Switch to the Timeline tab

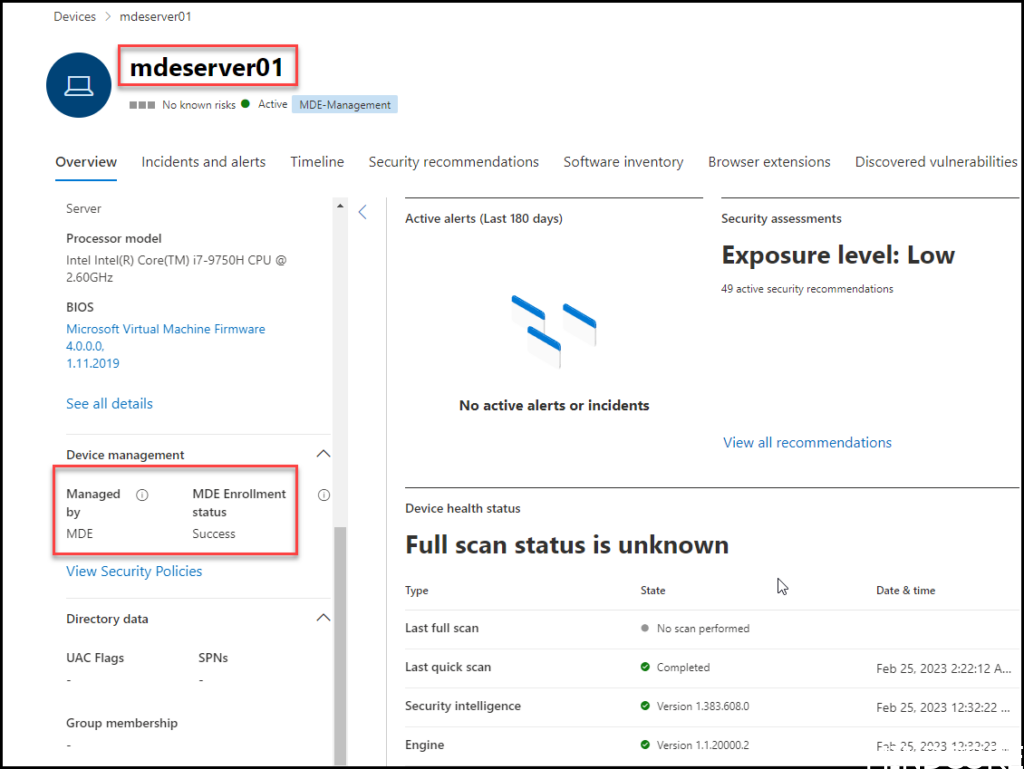pos(316,161)
